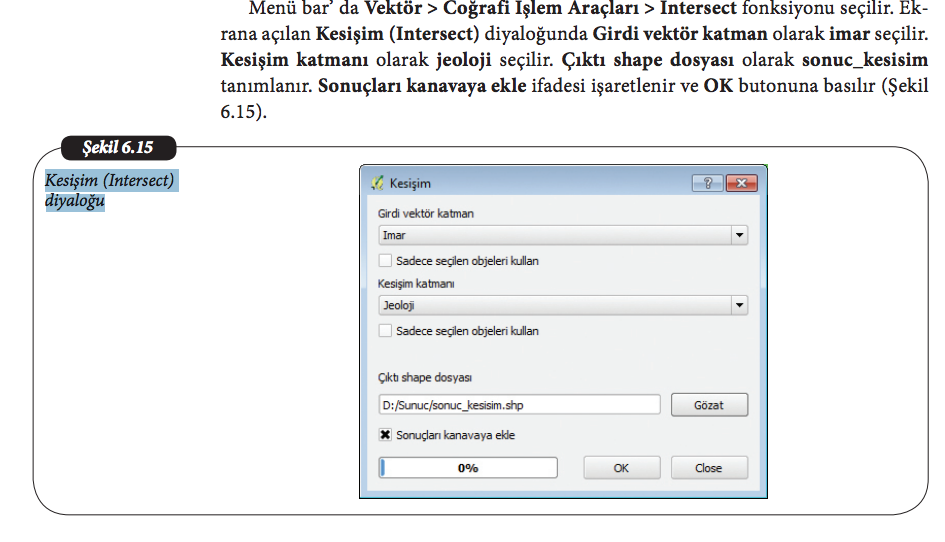Screen dimensions: 945x542
Task: Click the Kesişim katmanı label text
Action: [418, 284]
